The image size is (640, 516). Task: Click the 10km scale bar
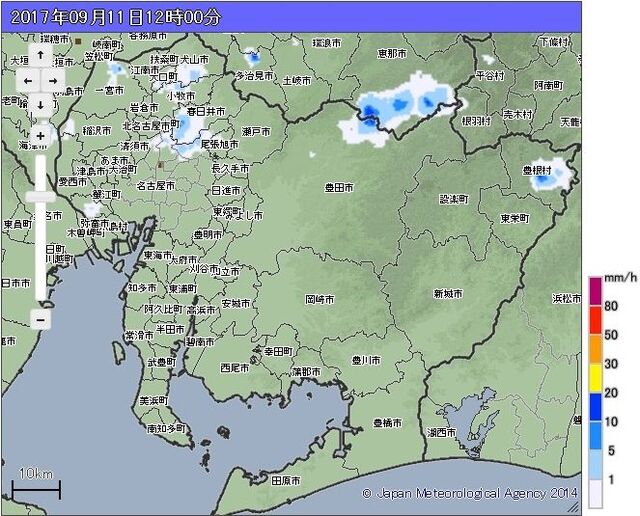point(36,489)
